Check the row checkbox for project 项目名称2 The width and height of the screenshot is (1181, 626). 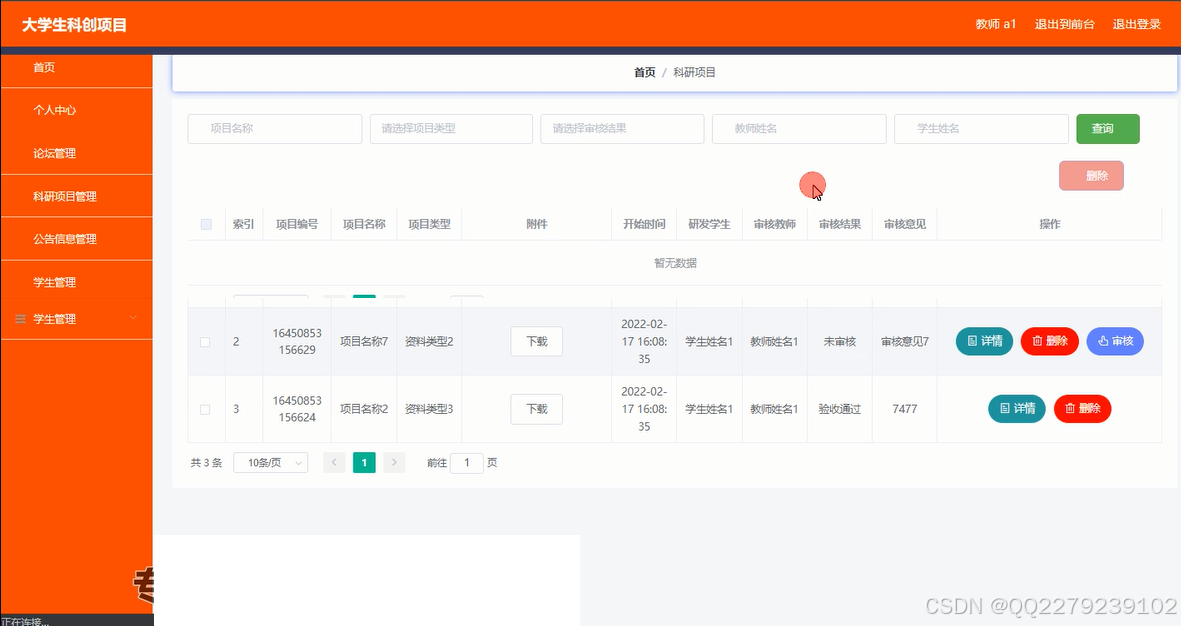[205, 408]
